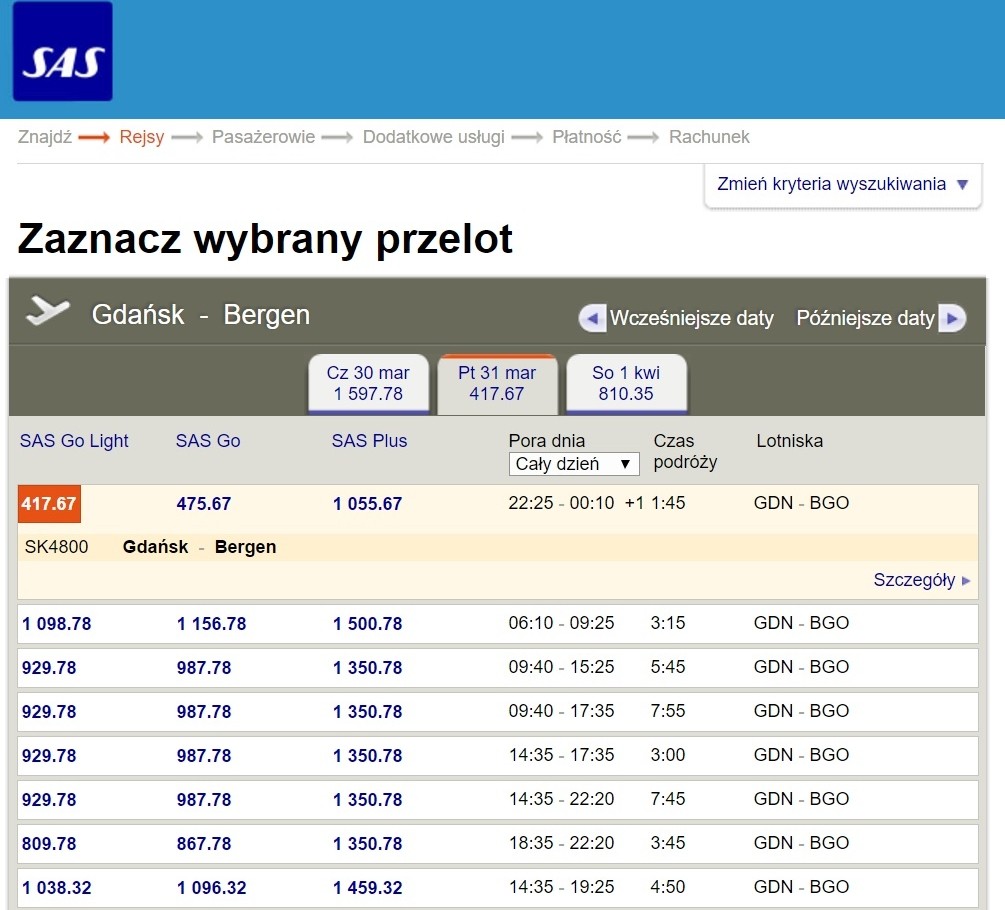1005x910 pixels.
Task: Open the Cały dzień time-of-day dropdown
Action: click(x=574, y=464)
